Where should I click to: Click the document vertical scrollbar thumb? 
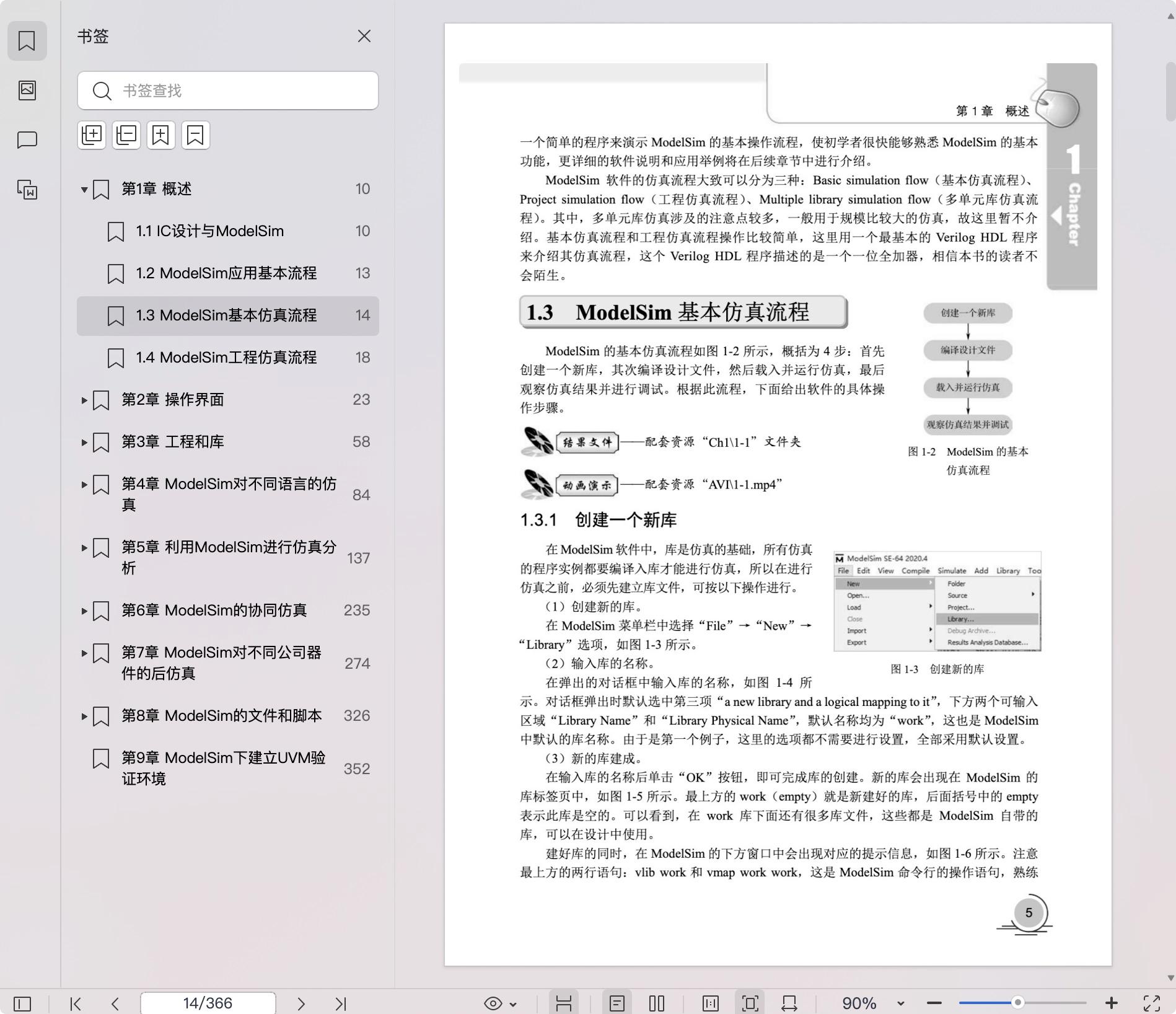[1170, 92]
